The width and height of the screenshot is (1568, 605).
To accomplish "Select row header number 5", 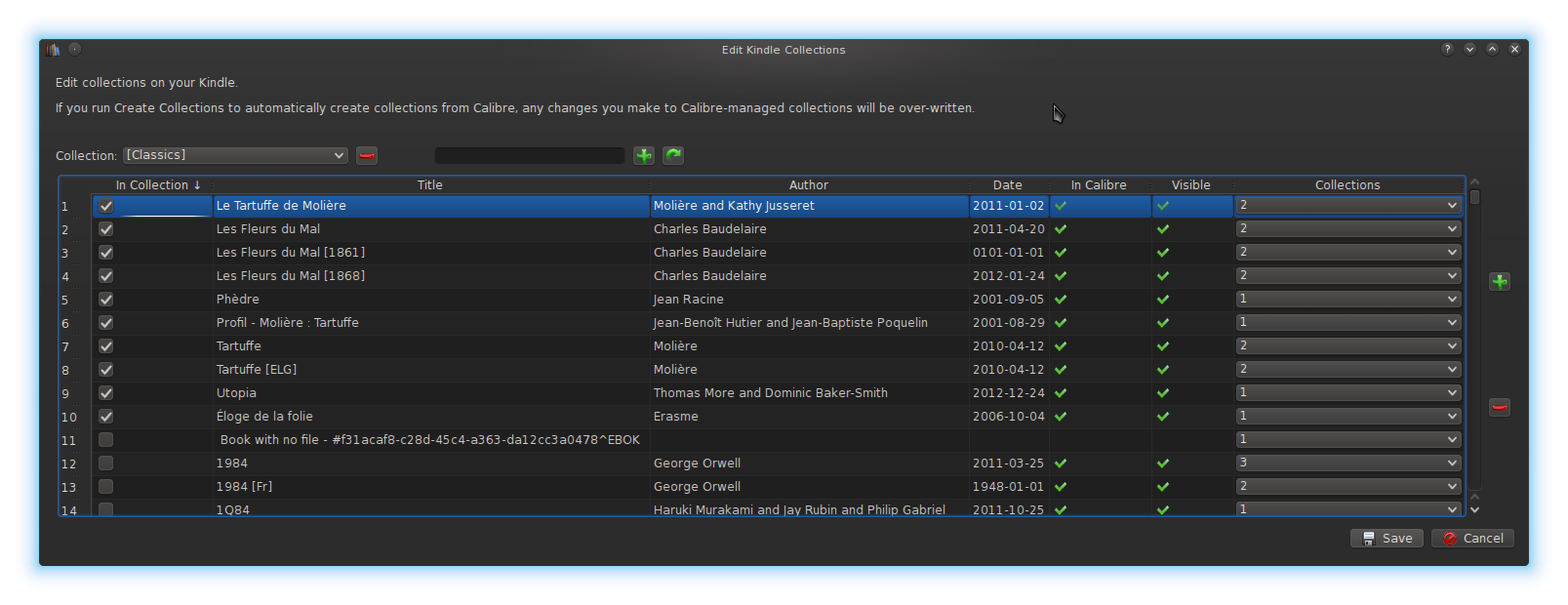I will coord(75,300).
